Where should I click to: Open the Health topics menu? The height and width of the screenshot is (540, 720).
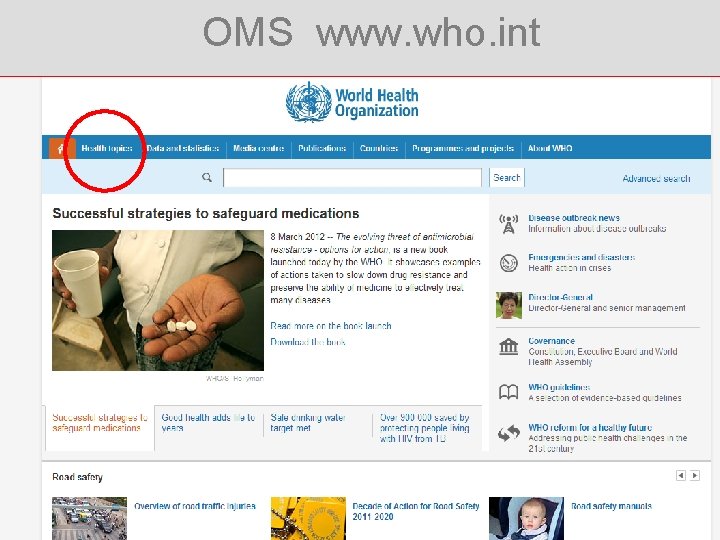tap(107, 148)
